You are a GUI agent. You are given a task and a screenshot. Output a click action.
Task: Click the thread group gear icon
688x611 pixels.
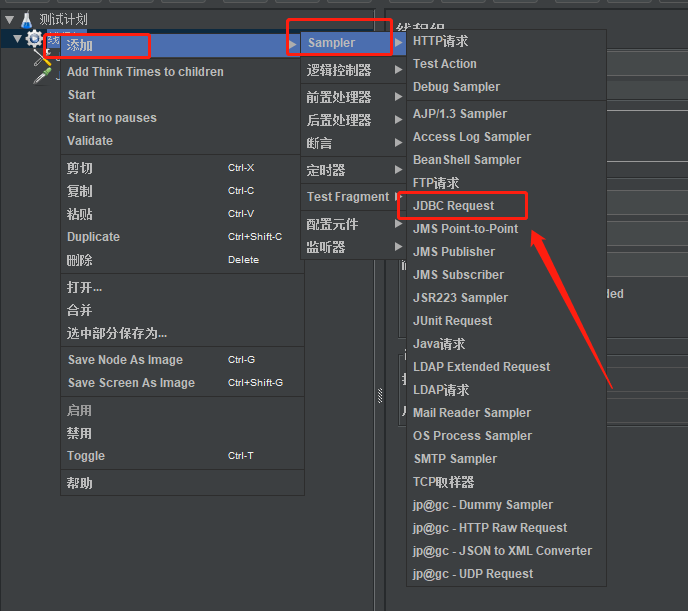pyautogui.click(x=34, y=39)
